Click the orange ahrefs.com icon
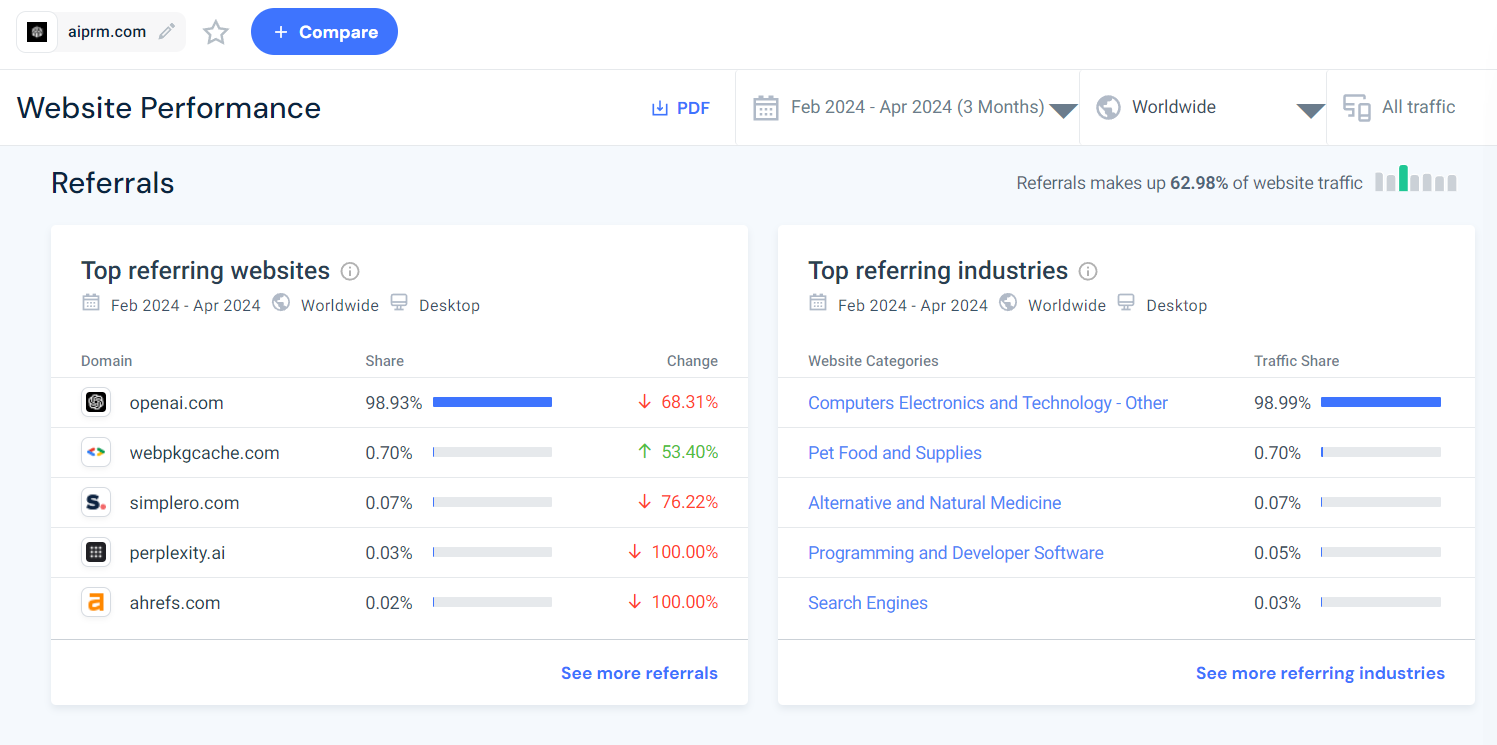1497x745 pixels. (96, 603)
